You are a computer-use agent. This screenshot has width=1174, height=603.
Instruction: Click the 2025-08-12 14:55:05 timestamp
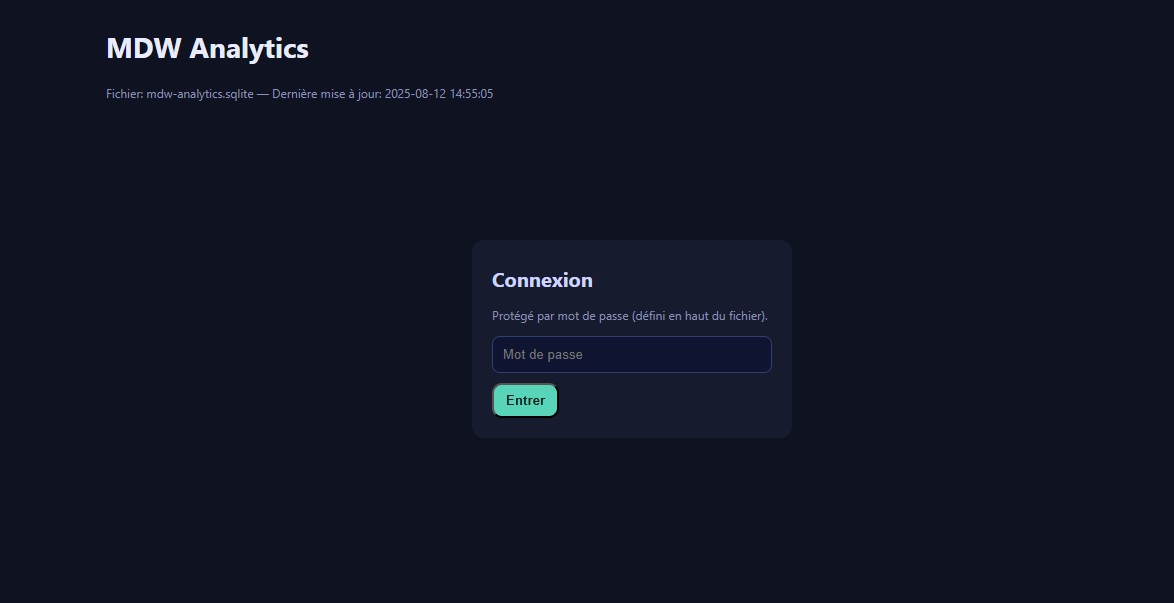pyautogui.click(x=439, y=94)
